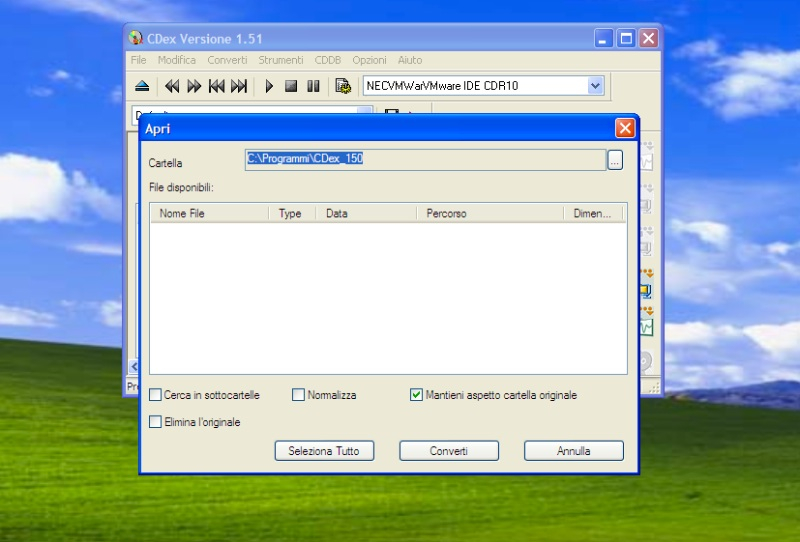The width and height of the screenshot is (800, 542).
Task: Sort the list by Nome File column
Action: [x=208, y=213]
